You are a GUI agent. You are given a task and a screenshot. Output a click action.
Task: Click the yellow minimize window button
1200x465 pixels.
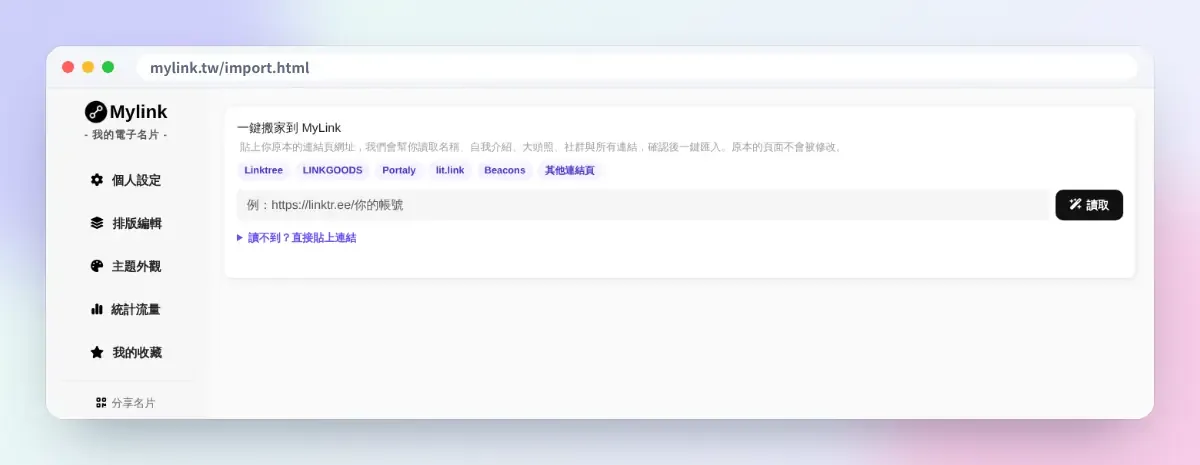click(x=88, y=67)
